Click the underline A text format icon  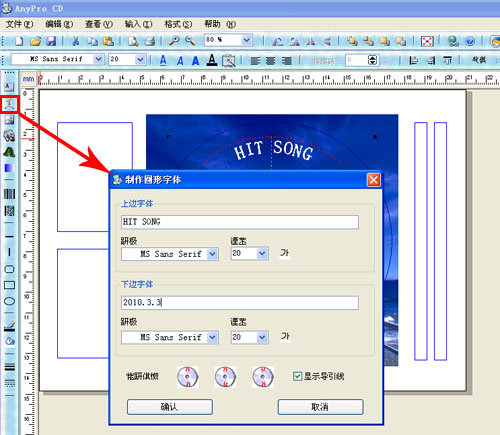point(163,60)
